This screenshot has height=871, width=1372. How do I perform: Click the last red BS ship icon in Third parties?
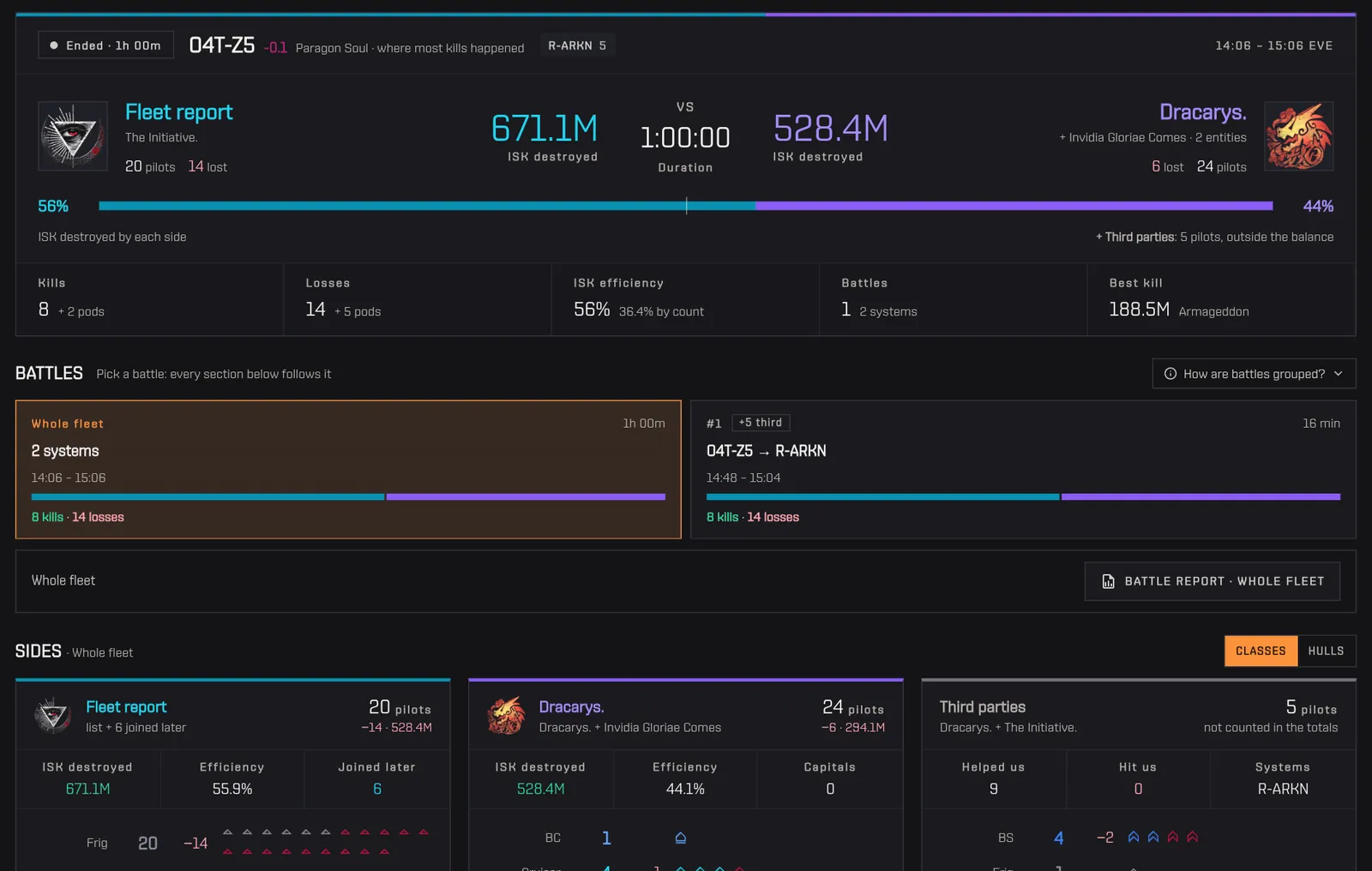tap(1192, 837)
